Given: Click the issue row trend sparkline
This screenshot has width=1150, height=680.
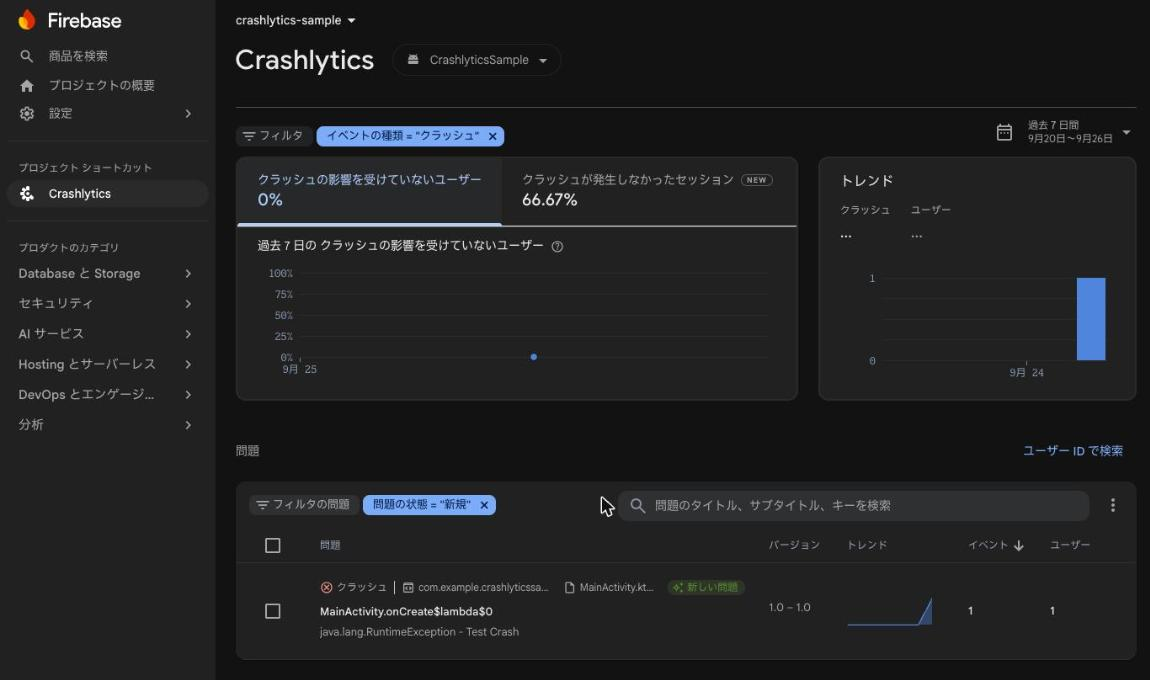Looking at the screenshot, I should coord(890,611).
